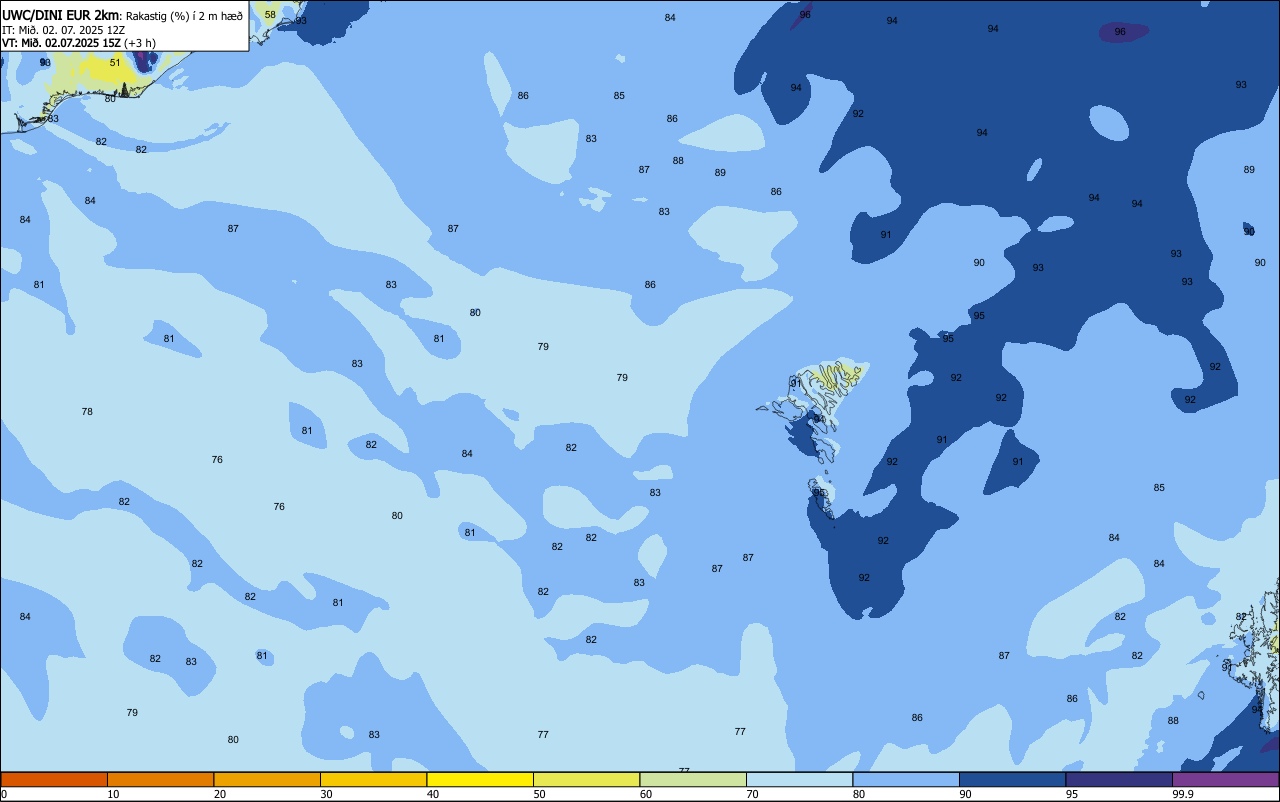Click the '96' inside the dark purple oval

(1120, 32)
